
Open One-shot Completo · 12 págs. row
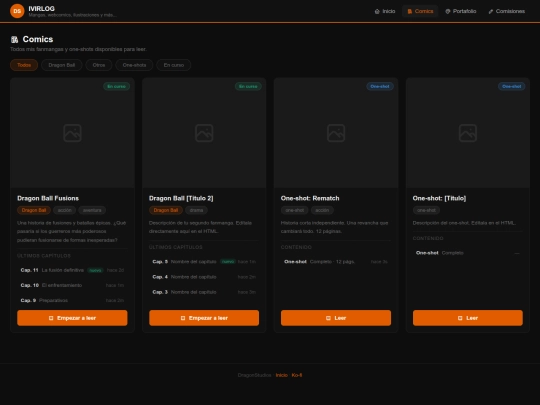tap(336, 262)
